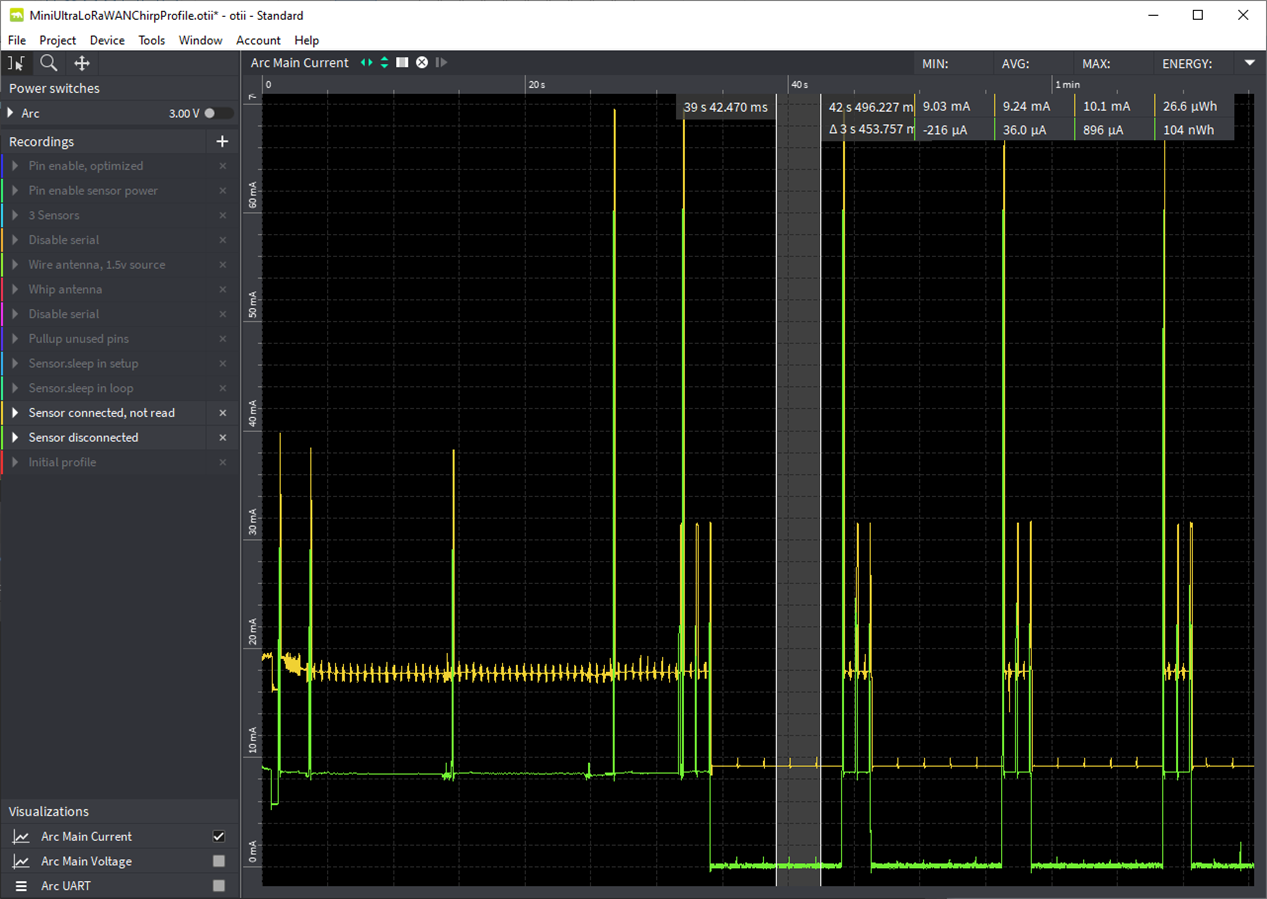
Task: Click the yellow color bar of 'Sensor connected, not read'
Action: (x=3, y=413)
